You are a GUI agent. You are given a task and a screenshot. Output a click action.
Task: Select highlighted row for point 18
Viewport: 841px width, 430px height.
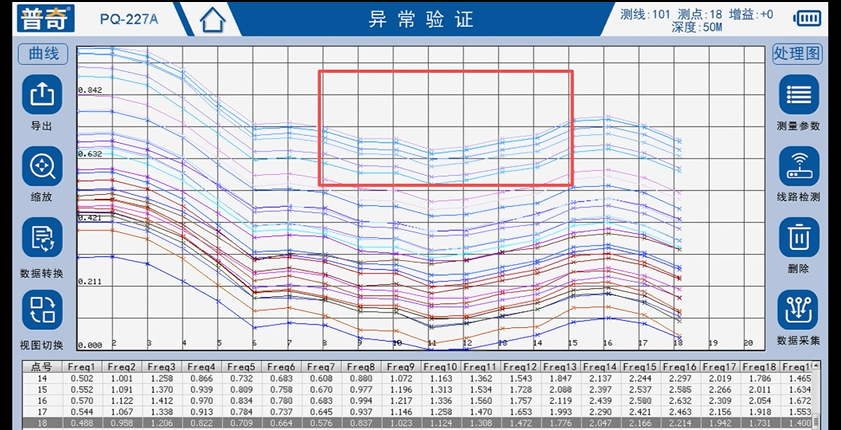pyautogui.click(x=417, y=423)
